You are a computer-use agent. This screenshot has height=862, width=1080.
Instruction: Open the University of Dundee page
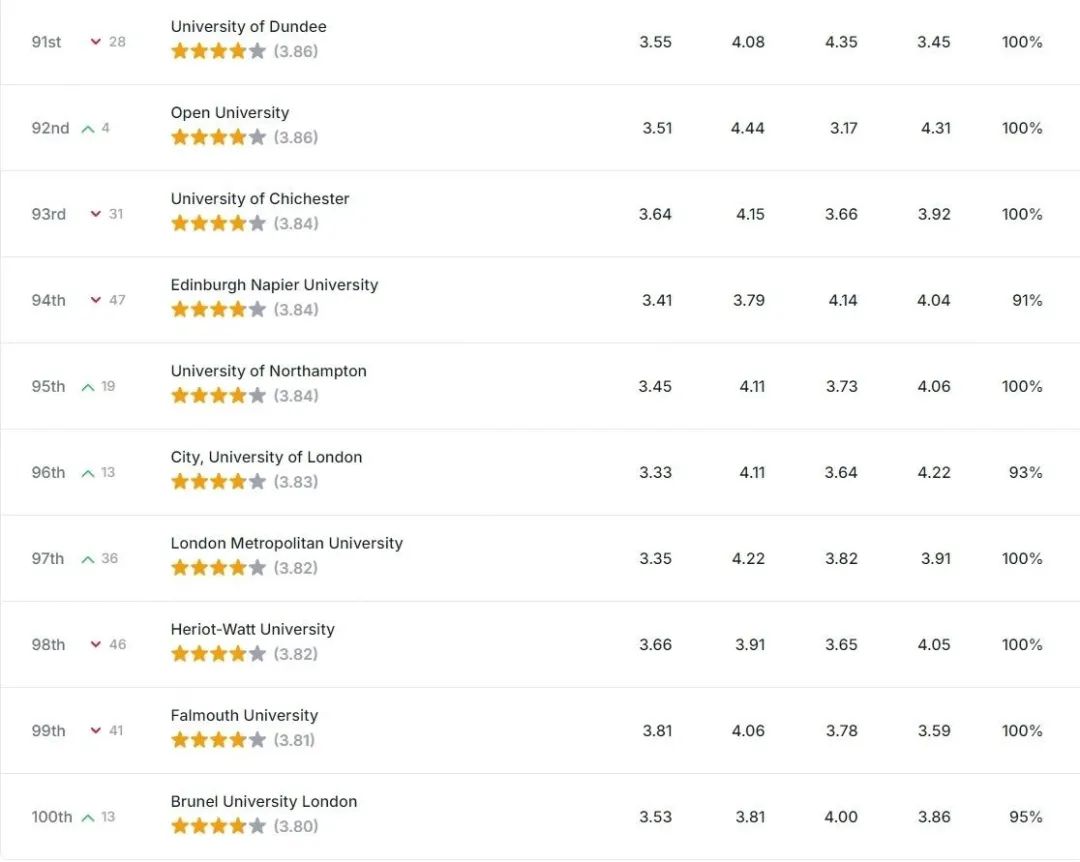click(249, 27)
